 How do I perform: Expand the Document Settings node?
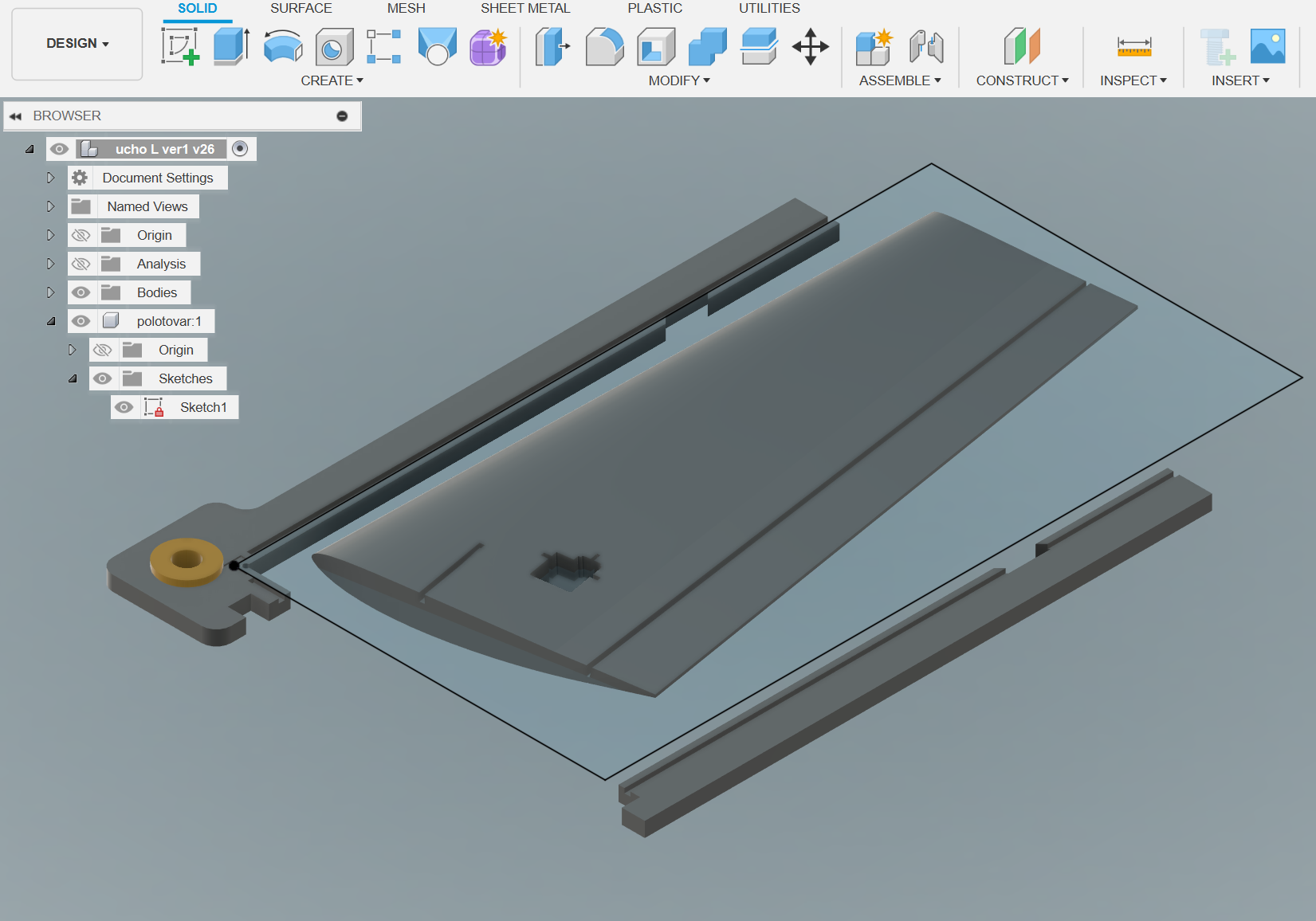click(x=50, y=178)
